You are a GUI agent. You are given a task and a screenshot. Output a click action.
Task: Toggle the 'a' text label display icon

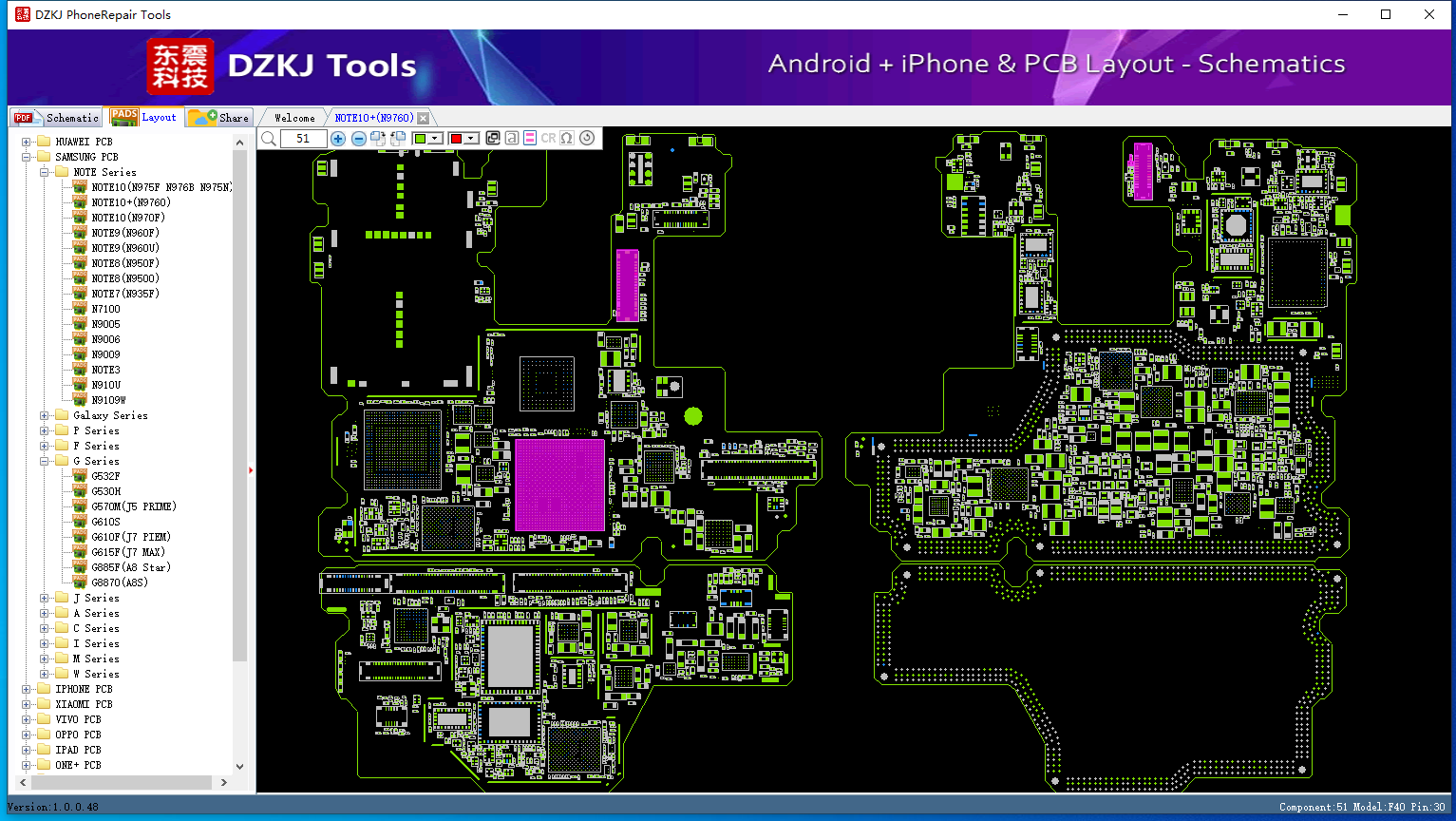[512, 139]
